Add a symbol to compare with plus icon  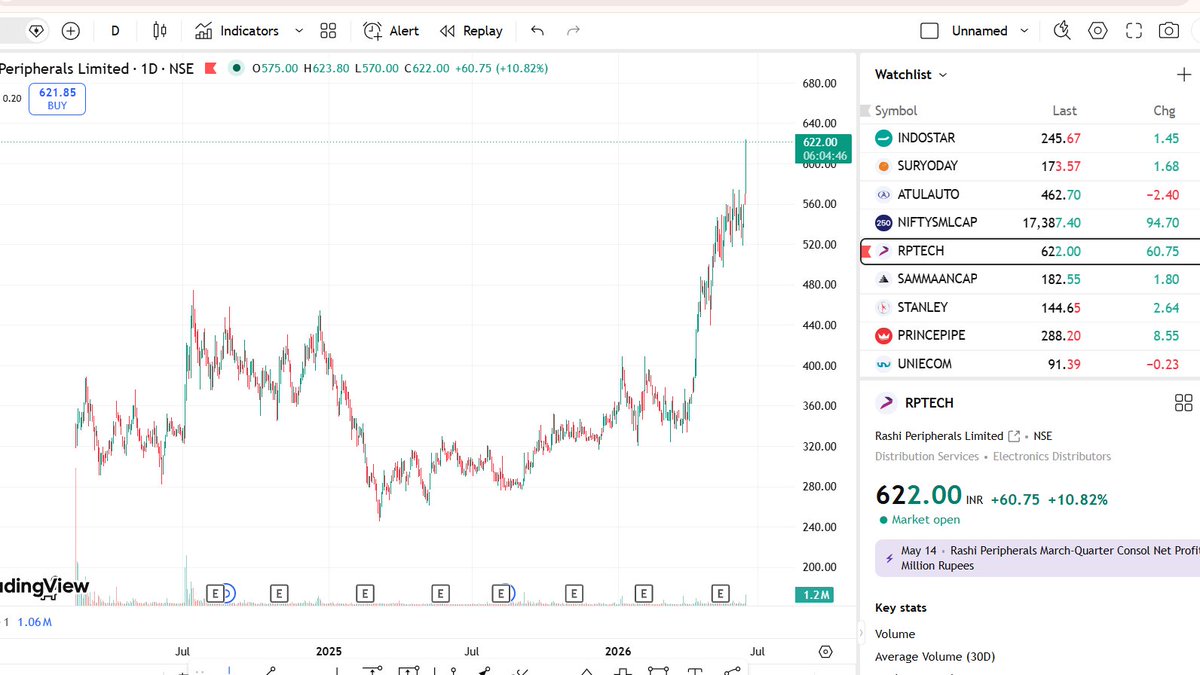[71, 31]
